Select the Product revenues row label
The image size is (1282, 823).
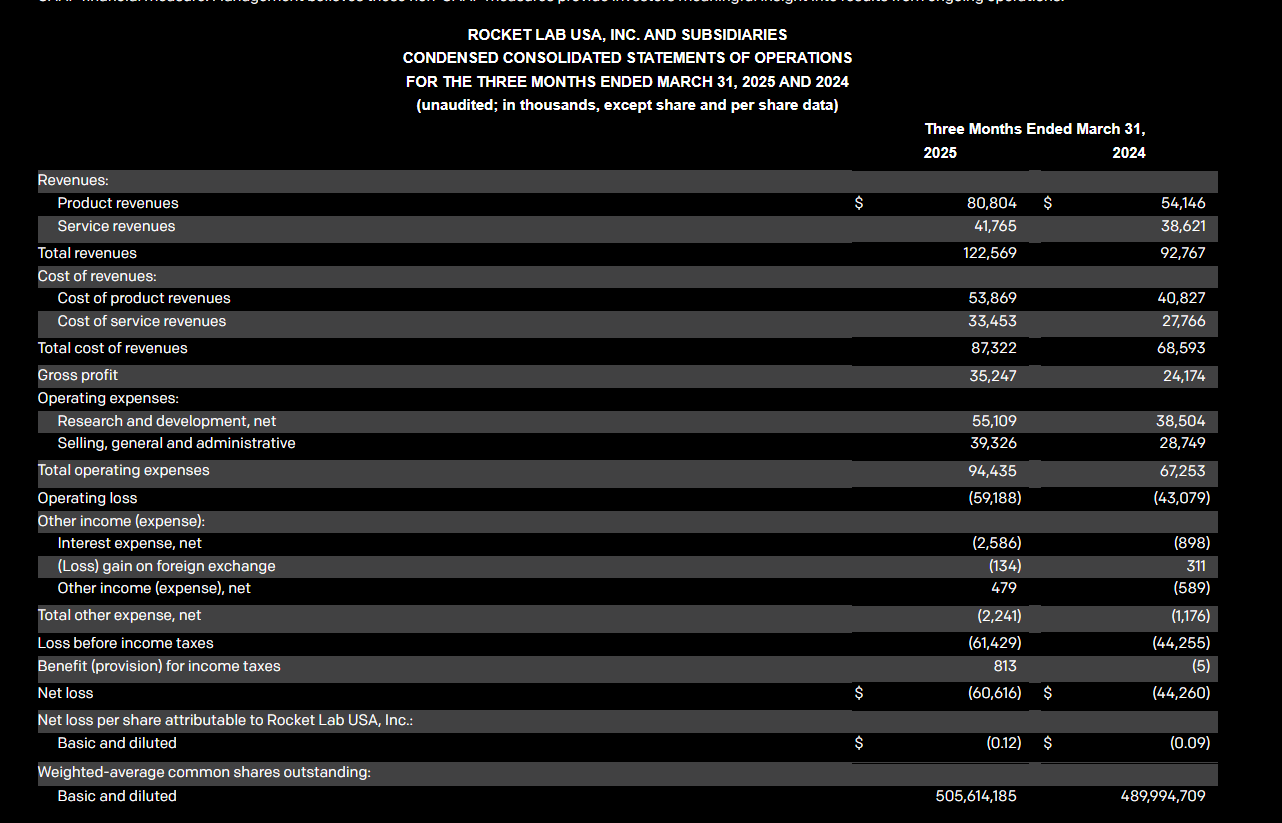click(x=118, y=203)
